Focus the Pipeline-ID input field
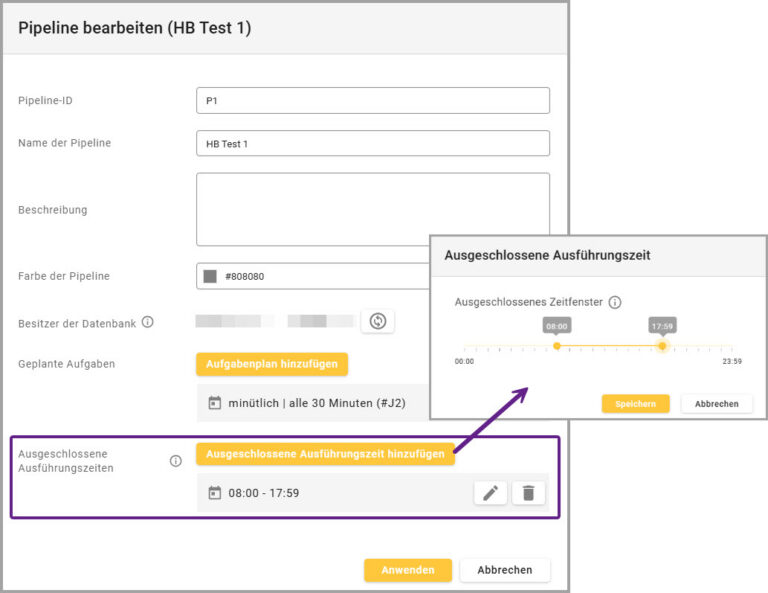Screen dimensions: 768x593 click(x=373, y=100)
